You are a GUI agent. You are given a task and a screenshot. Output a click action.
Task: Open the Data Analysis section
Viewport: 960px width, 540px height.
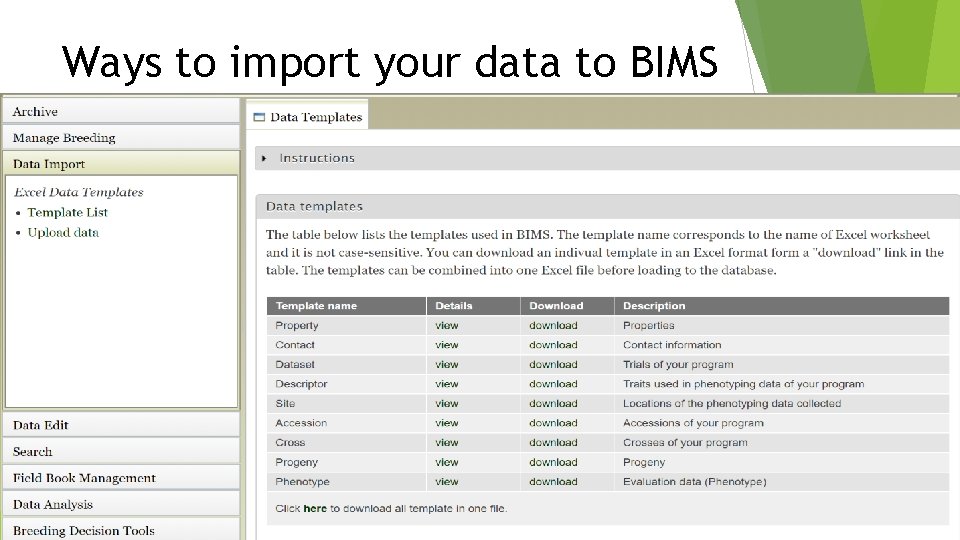(x=121, y=504)
